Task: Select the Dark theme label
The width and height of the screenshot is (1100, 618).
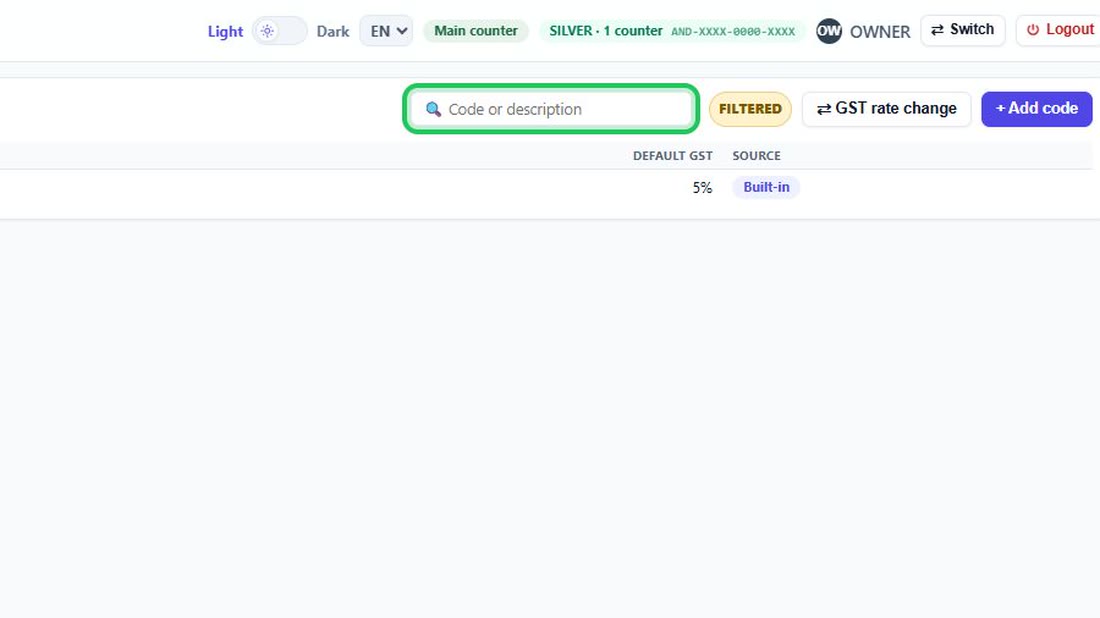Action: click(333, 32)
